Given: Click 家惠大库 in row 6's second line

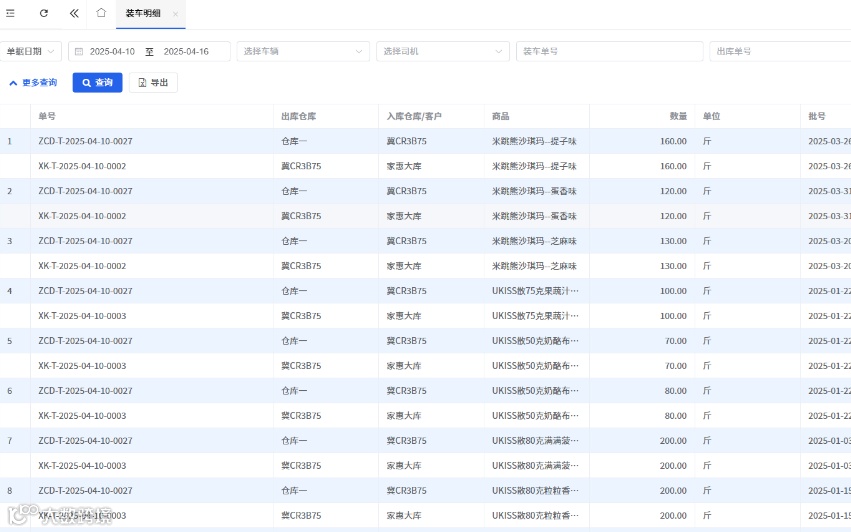Looking at the screenshot, I should 404,416.
